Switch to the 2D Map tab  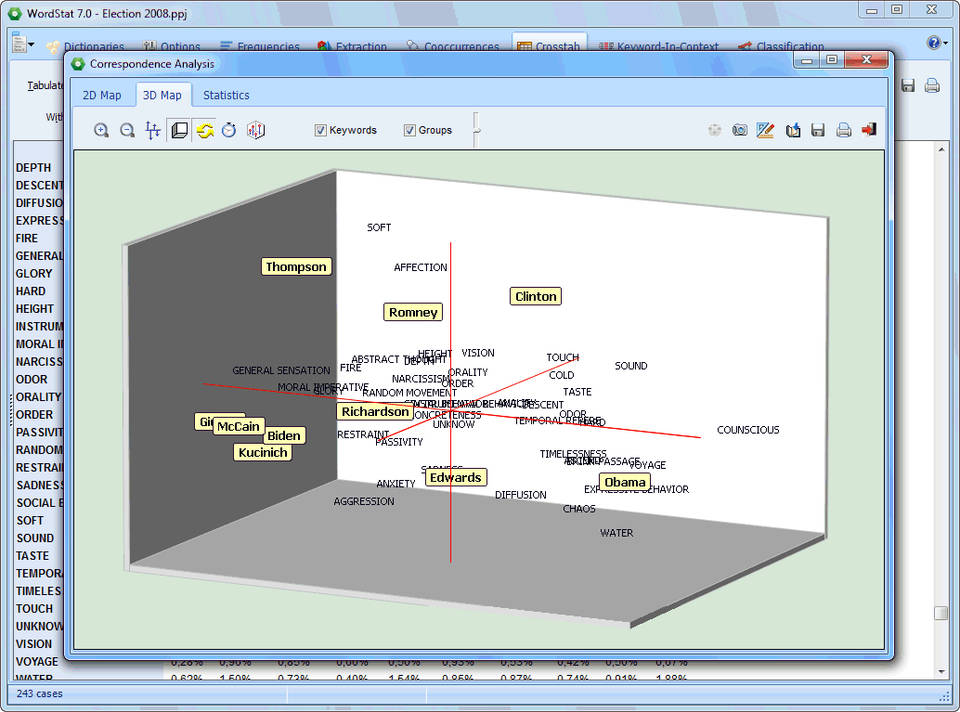(102, 95)
